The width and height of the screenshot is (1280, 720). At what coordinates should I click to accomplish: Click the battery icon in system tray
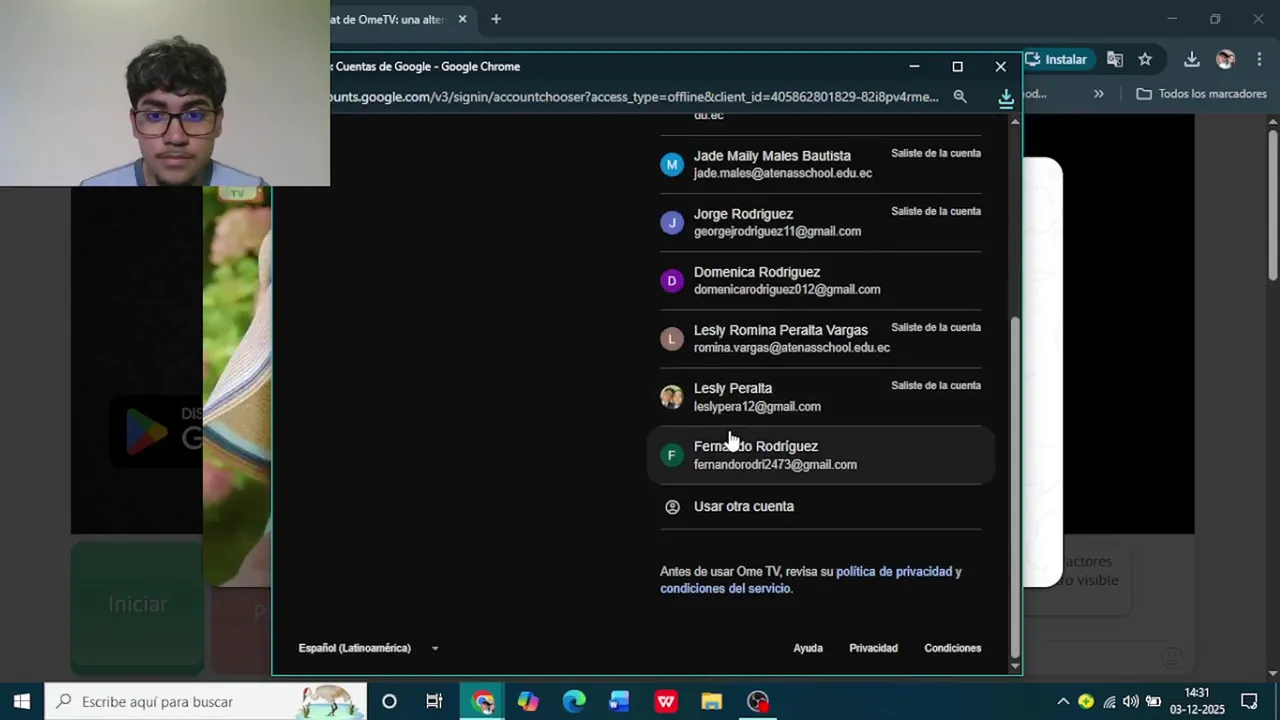coord(1153,701)
